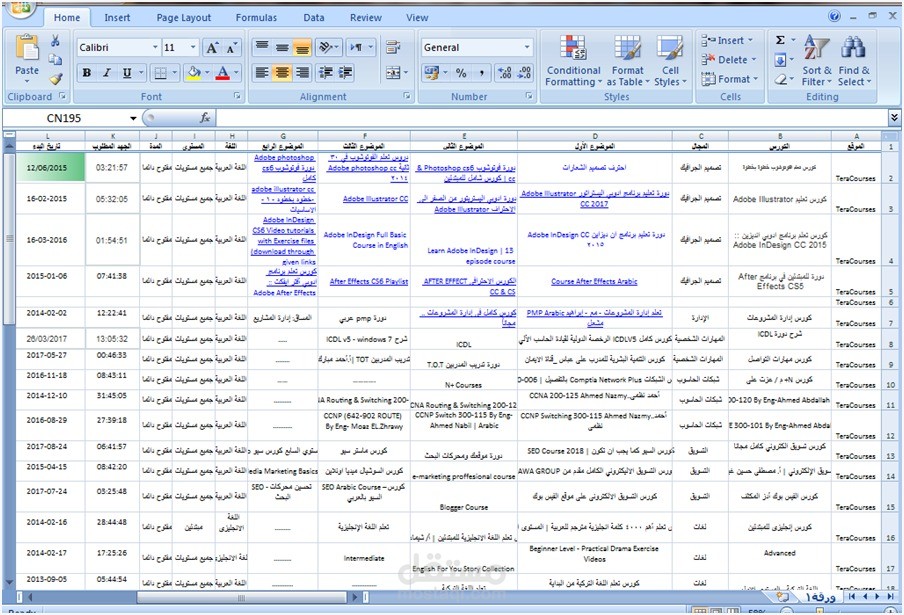904x615 pixels.
Task: Click the Decrease Decimal icon
Action: 524,73
